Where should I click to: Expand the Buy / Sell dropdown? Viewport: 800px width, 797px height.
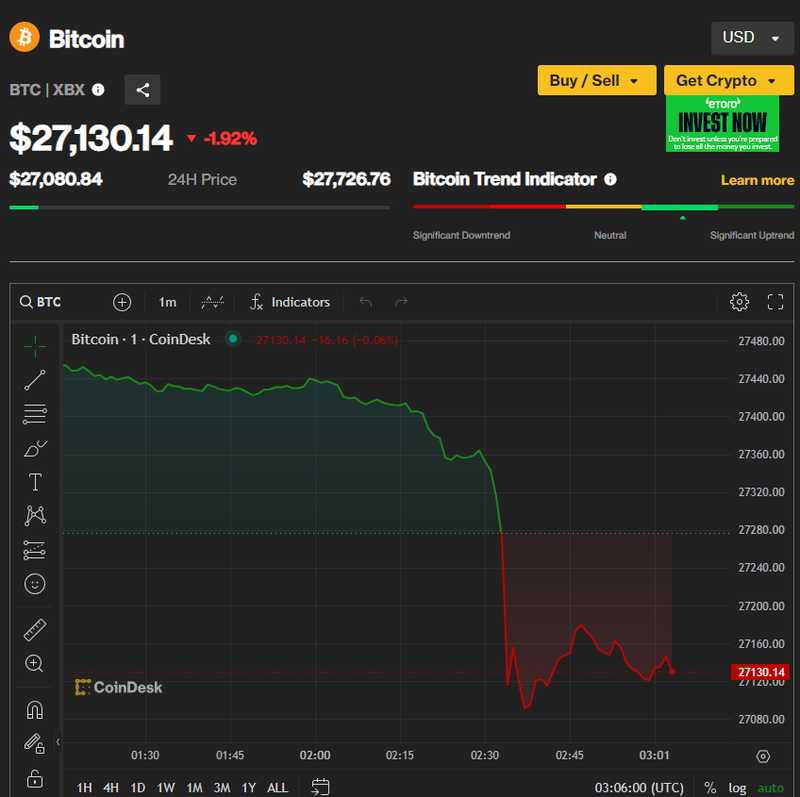596,81
